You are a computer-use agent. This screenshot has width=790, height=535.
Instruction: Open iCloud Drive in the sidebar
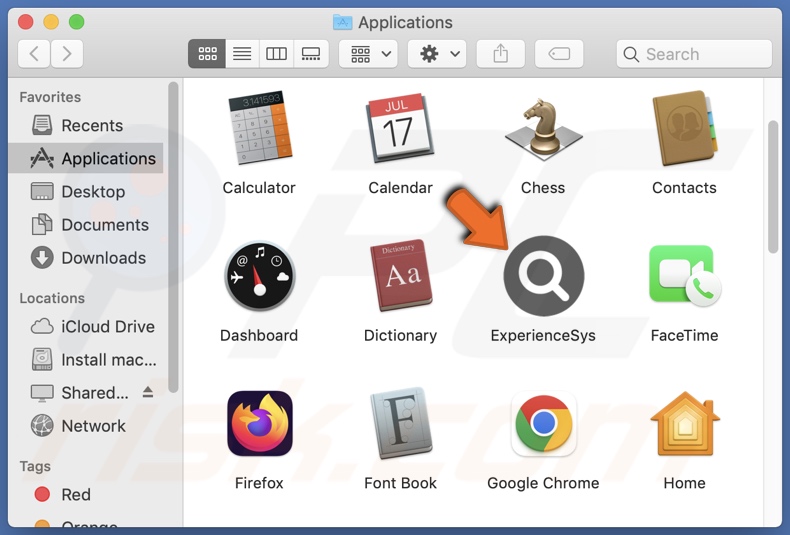[86, 326]
